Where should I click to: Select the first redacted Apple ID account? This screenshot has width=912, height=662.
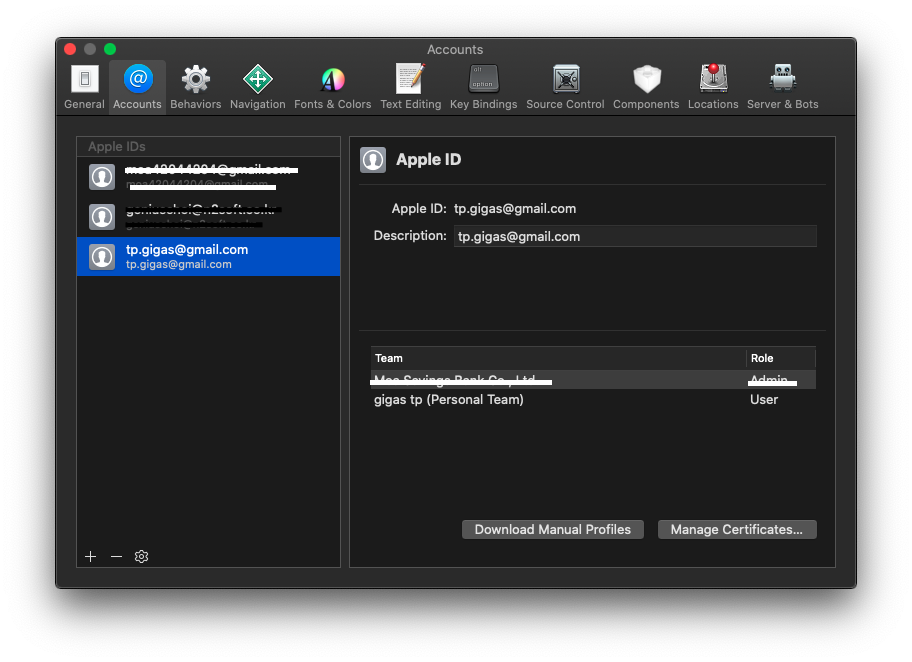point(208,177)
